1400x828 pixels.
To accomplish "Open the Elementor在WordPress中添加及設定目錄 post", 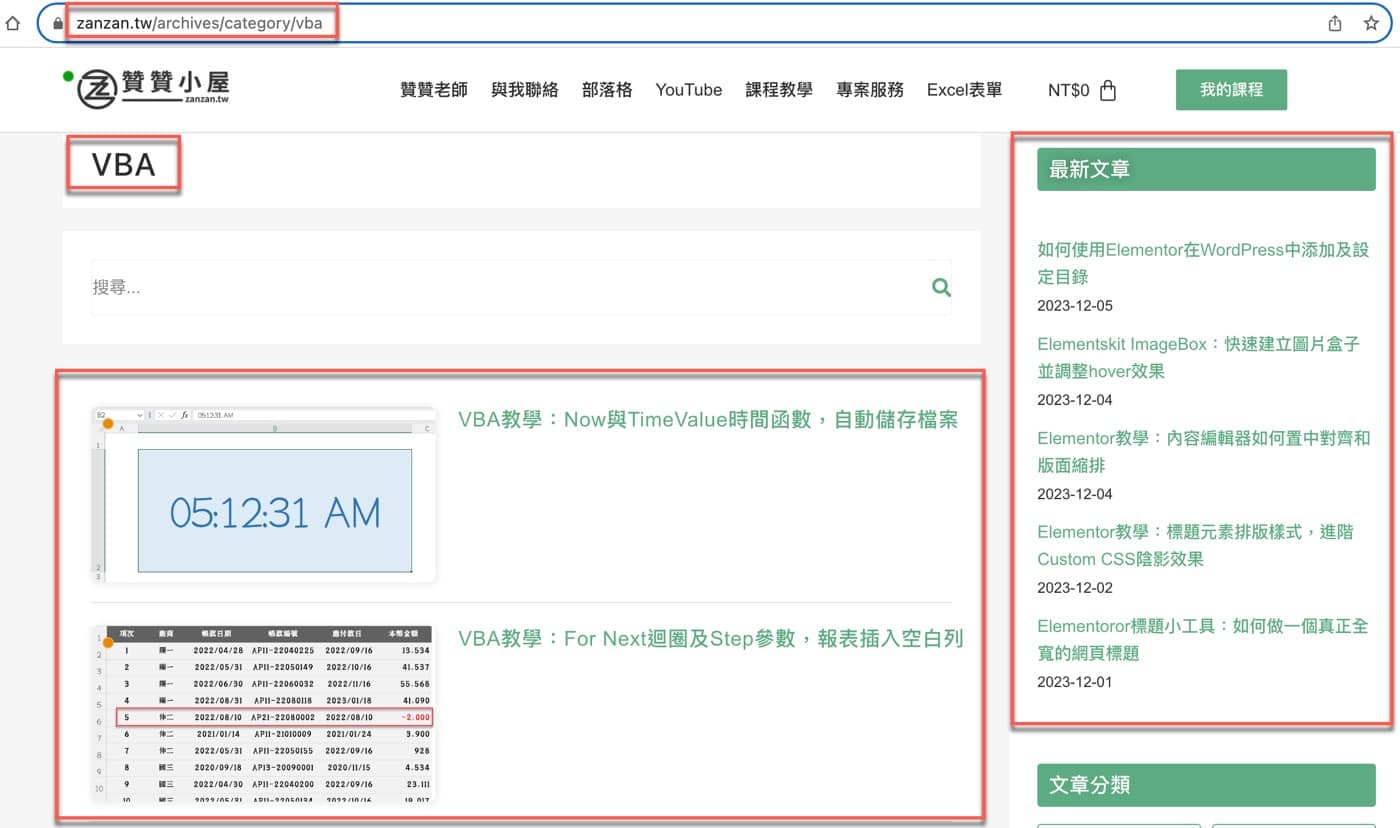I will 1203,263.
